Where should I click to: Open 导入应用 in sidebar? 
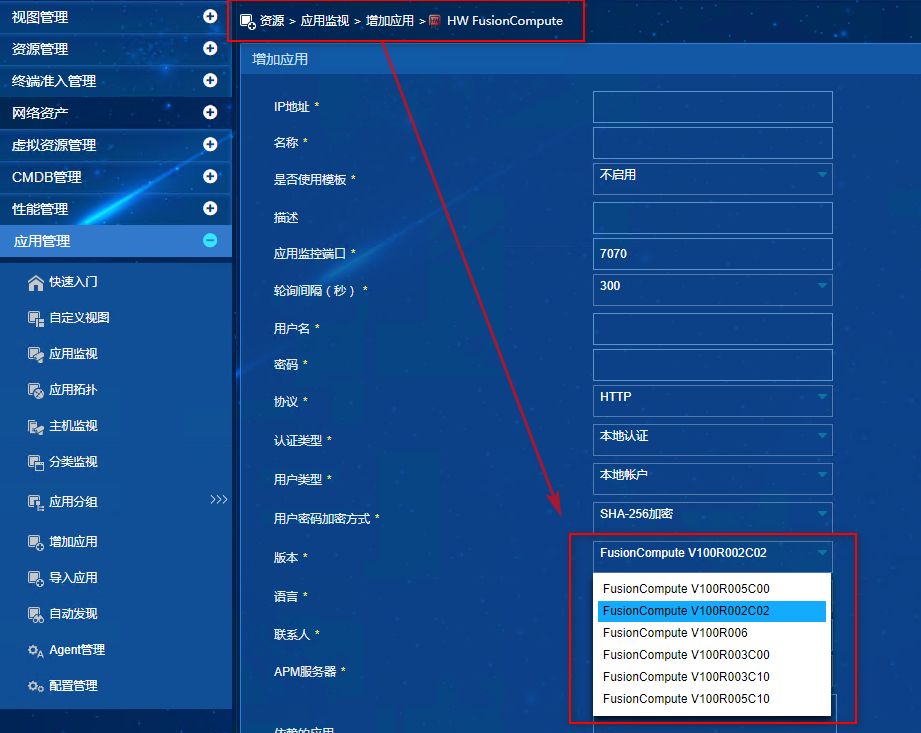[73, 577]
